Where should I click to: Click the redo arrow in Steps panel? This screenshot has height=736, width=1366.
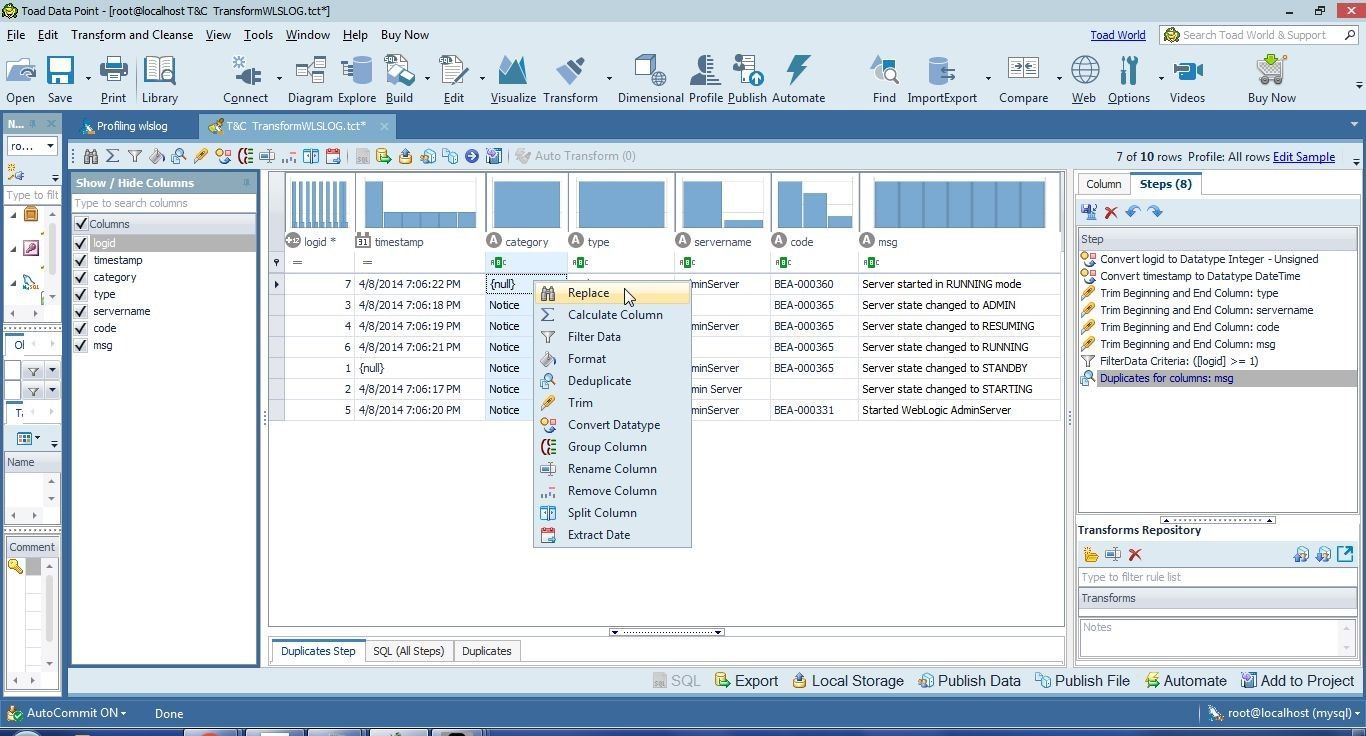(1155, 212)
